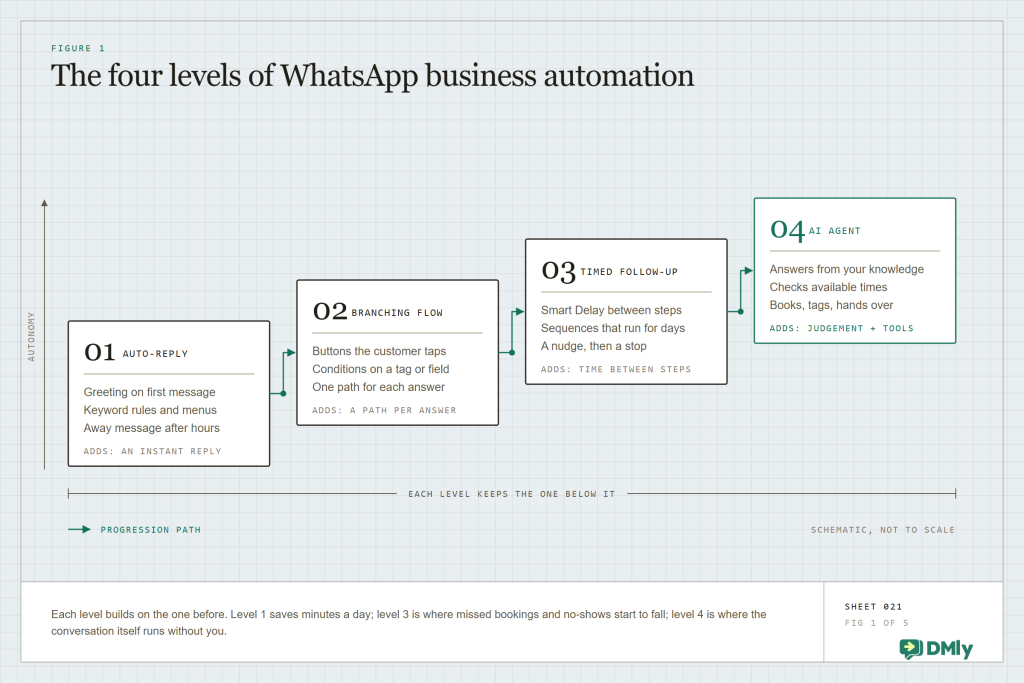Image resolution: width=1024 pixels, height=683 pixels.
Task: Click the arrow linking Timed Follow-Up to AI Agent
Action: [740, 291]
